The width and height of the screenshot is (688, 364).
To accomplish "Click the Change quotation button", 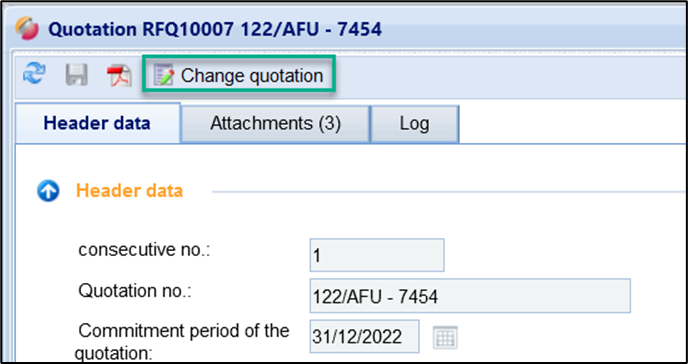I will click(239, 75).
